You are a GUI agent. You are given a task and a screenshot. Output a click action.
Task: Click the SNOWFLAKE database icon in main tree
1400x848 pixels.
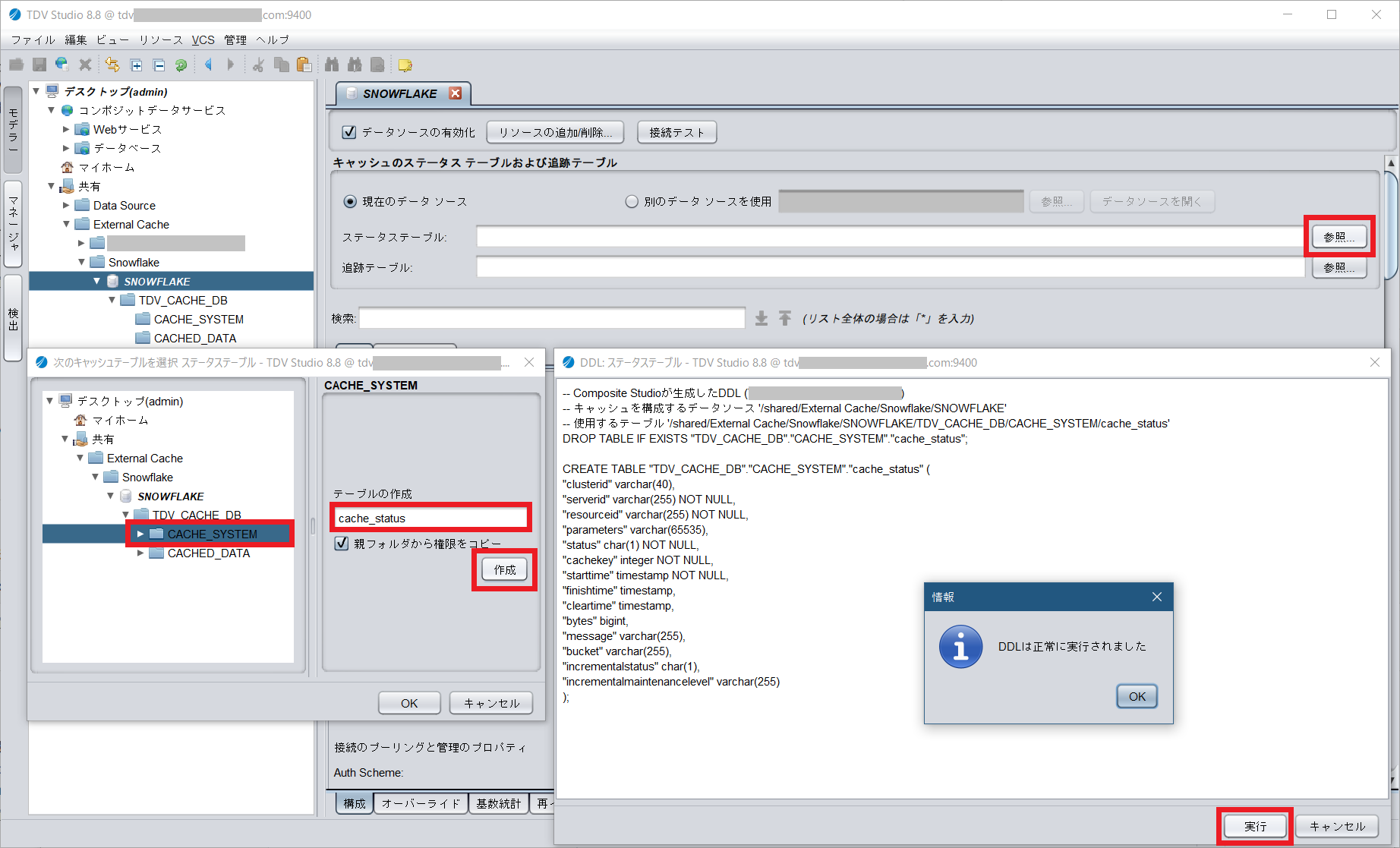112,281
